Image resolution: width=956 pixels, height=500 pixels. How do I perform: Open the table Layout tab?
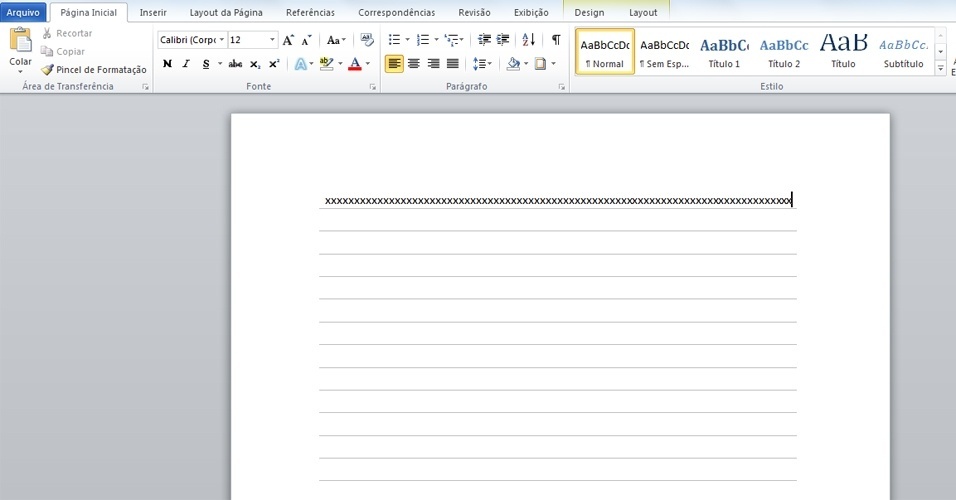(x=643, y=12)
